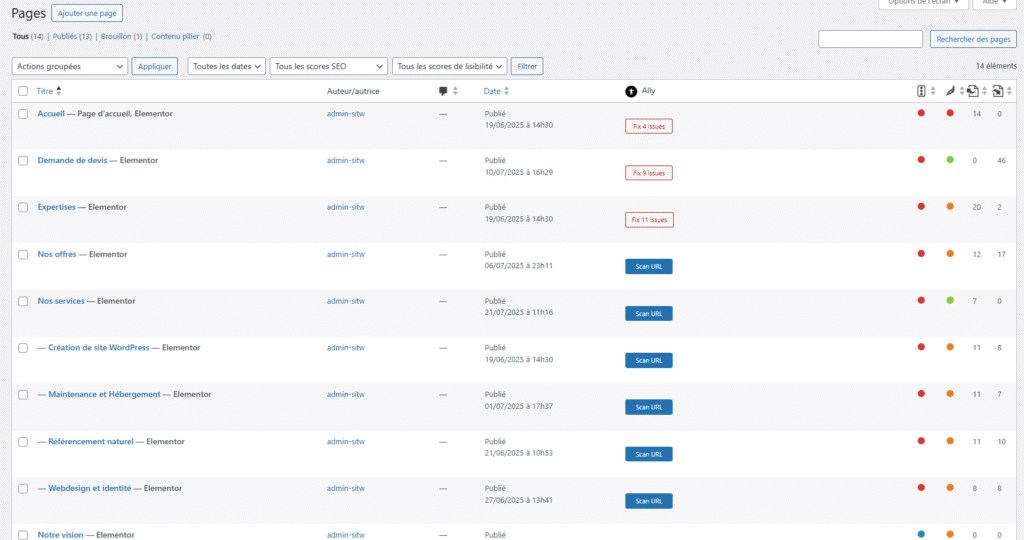
Task: Sort by the comments bubble column icon
Action: (443, 91)
